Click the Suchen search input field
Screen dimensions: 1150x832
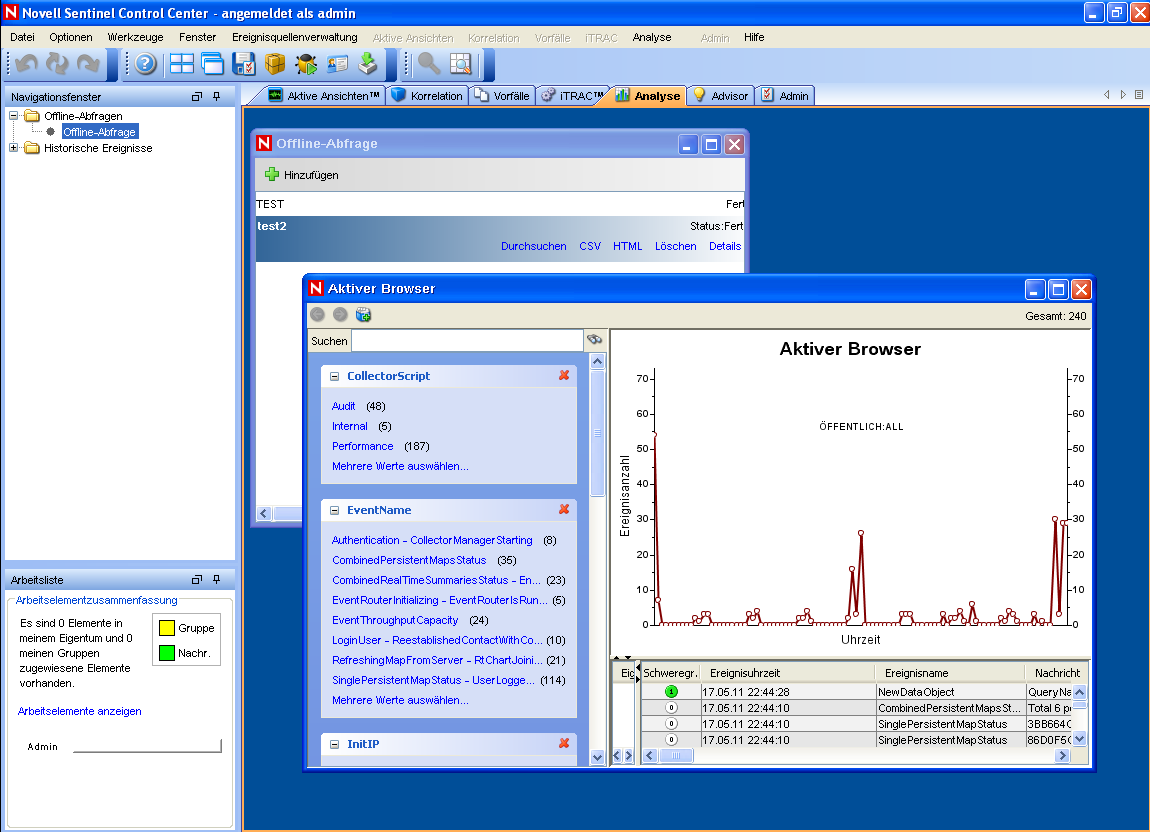pos(466,341)
